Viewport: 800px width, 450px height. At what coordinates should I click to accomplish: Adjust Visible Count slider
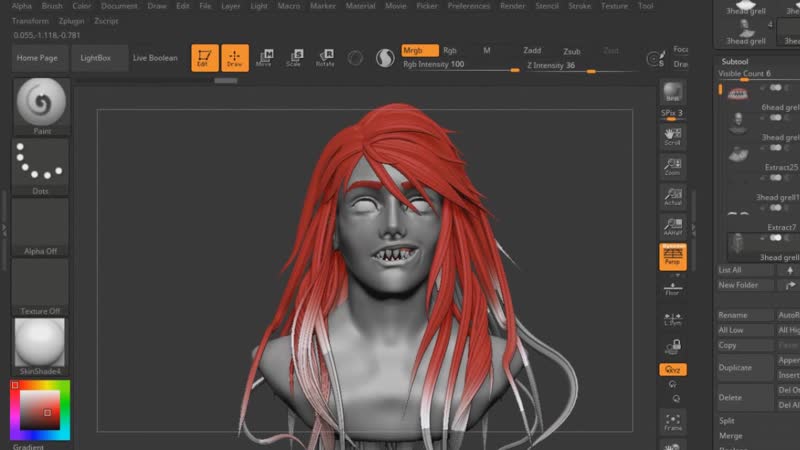(759, 74)
